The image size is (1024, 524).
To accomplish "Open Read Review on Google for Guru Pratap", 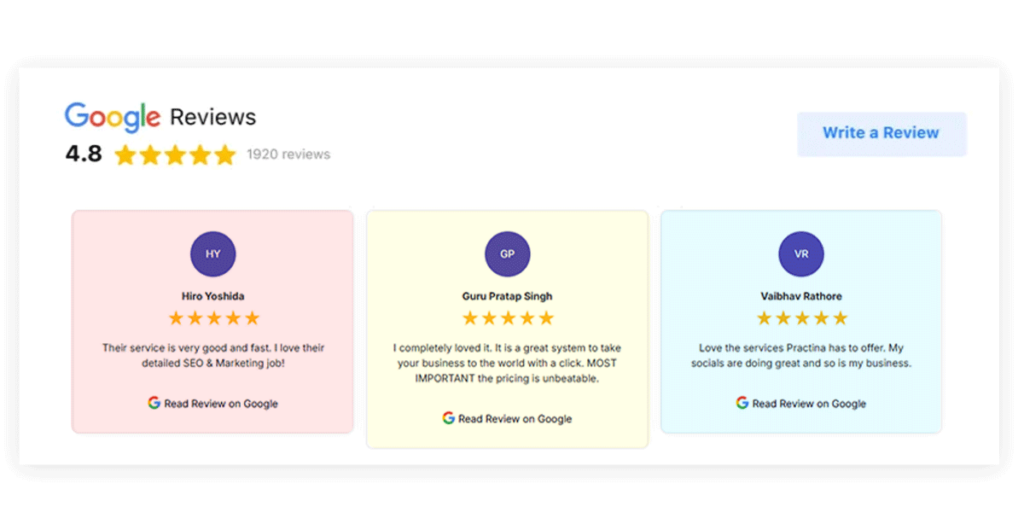I will [x=515, y=419].
